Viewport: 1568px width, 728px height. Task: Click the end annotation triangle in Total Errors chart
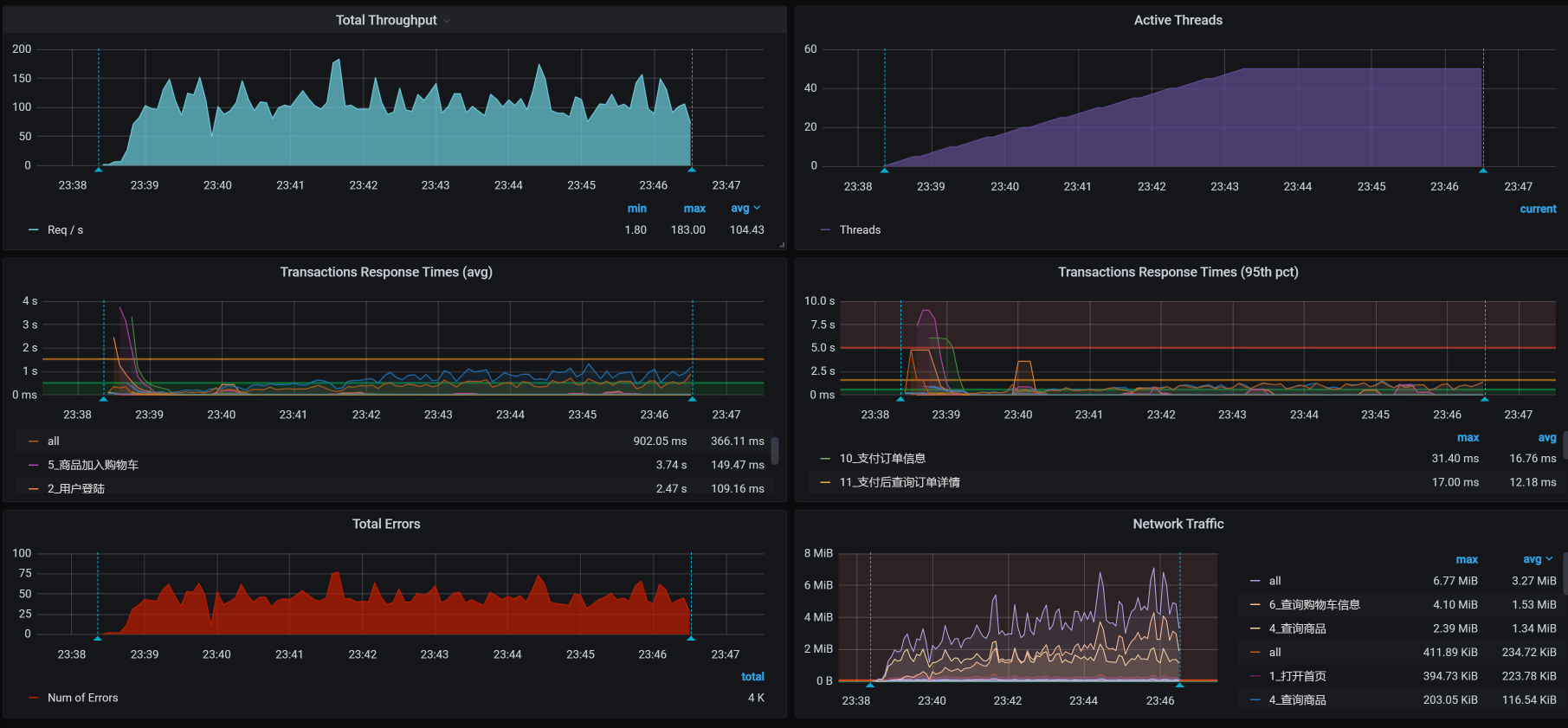click(691, 638)
